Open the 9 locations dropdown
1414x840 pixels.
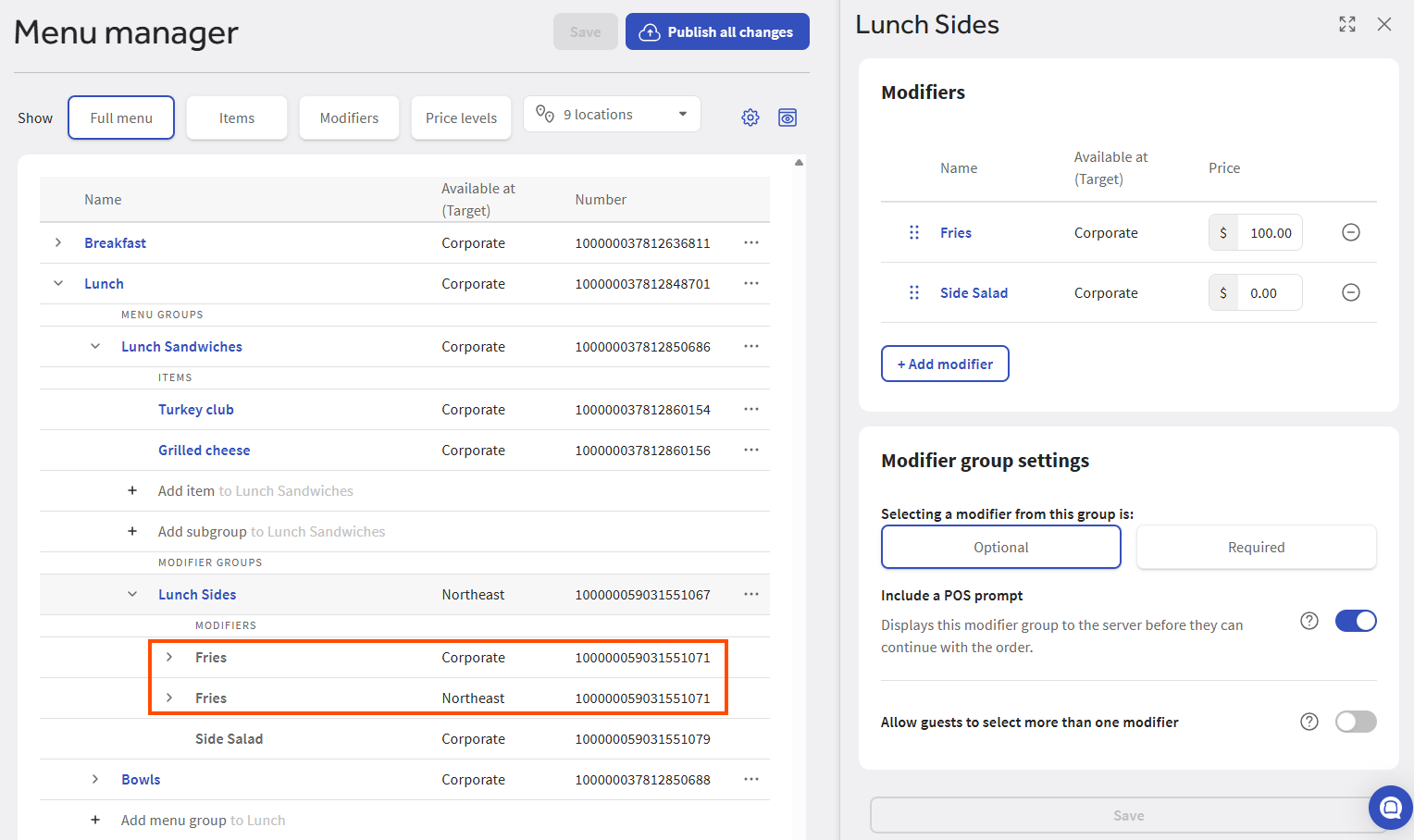click(x=612, y=115)
